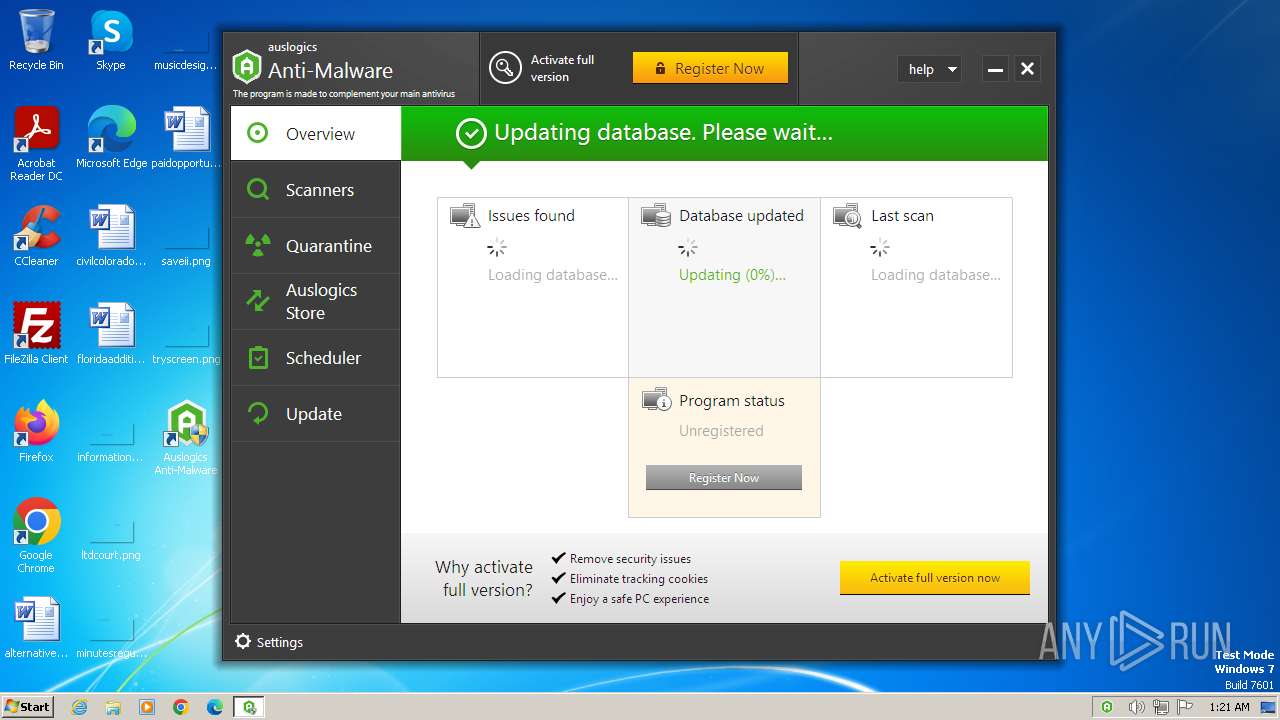The width and height of the screenshot is (1280, 720).
Task: Click the Auslogics Store arrows icon
Action: click(258, 300)
